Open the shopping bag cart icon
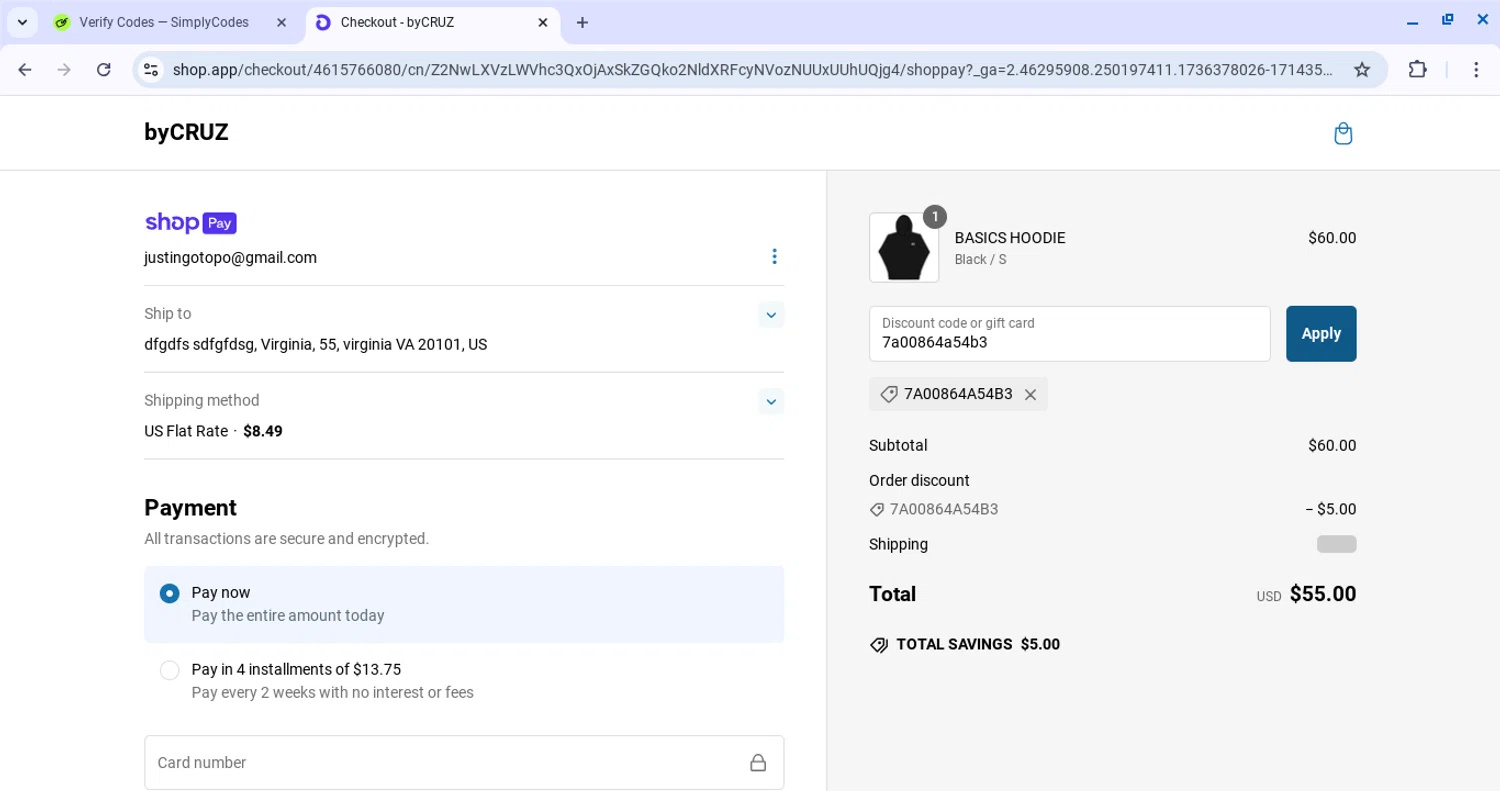Screen dimensions: 1500x791 tap(1343, 134)
